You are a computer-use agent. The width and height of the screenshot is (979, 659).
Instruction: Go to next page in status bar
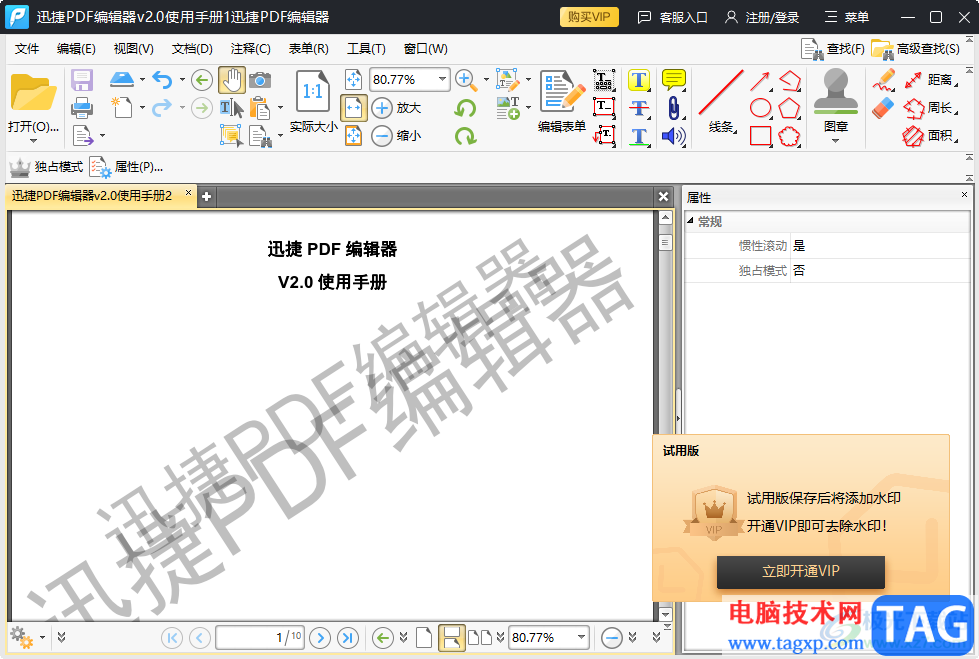tap(320, 638)
